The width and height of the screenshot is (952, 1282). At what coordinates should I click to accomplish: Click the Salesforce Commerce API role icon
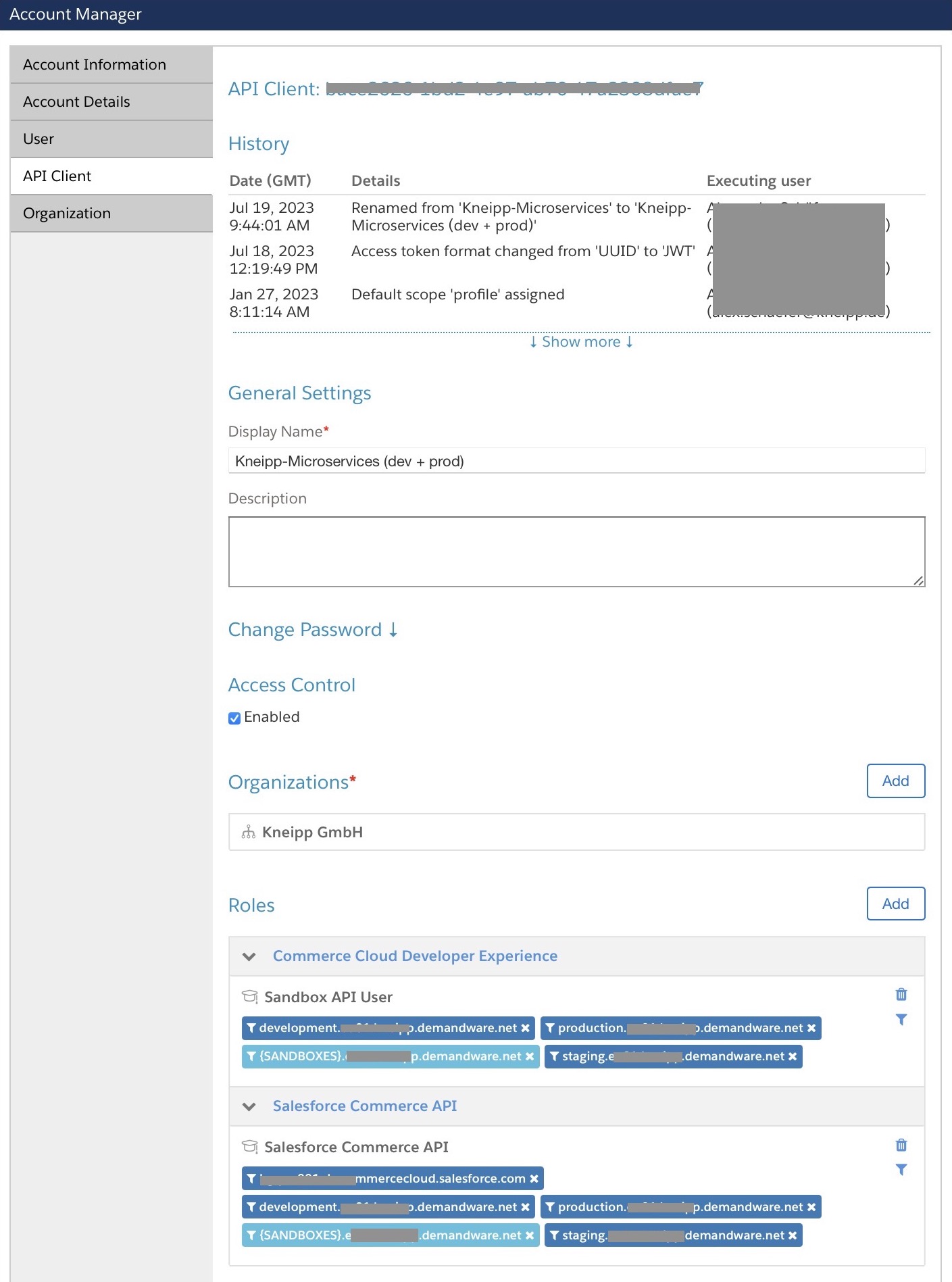pyautogui.click(x=250, y=1147)
